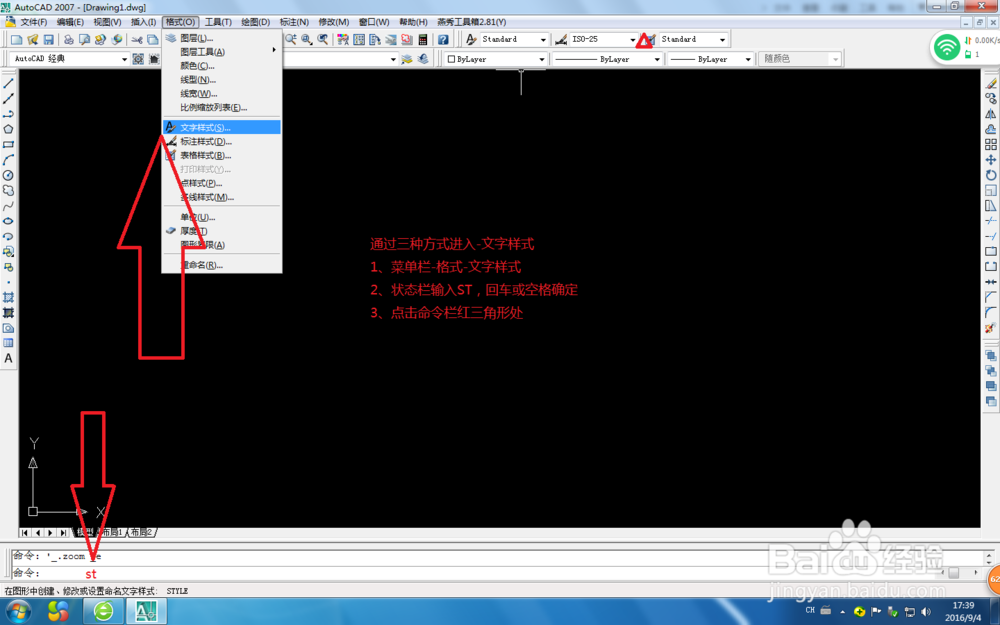Open the 工具(T) menu
Viewport: 1000px width, 625px height.
[x=218, y=22]
